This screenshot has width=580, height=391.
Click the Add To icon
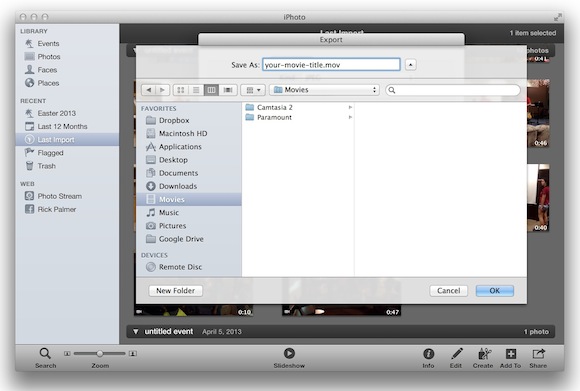(x=511, y=354)
